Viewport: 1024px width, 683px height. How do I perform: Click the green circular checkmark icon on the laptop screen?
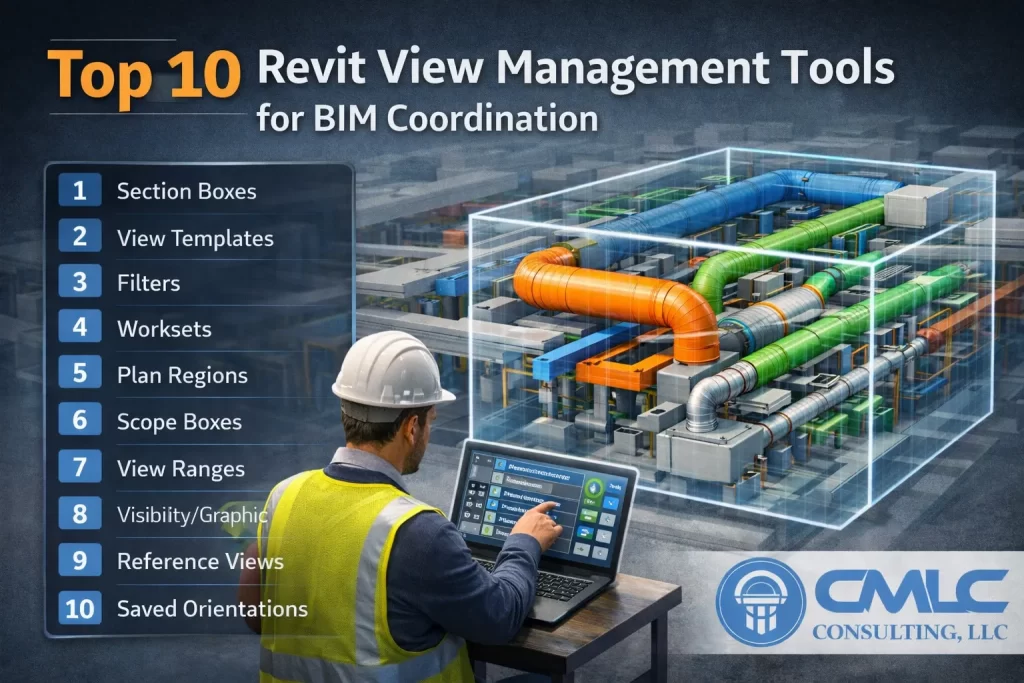click(x=593, y=489)
